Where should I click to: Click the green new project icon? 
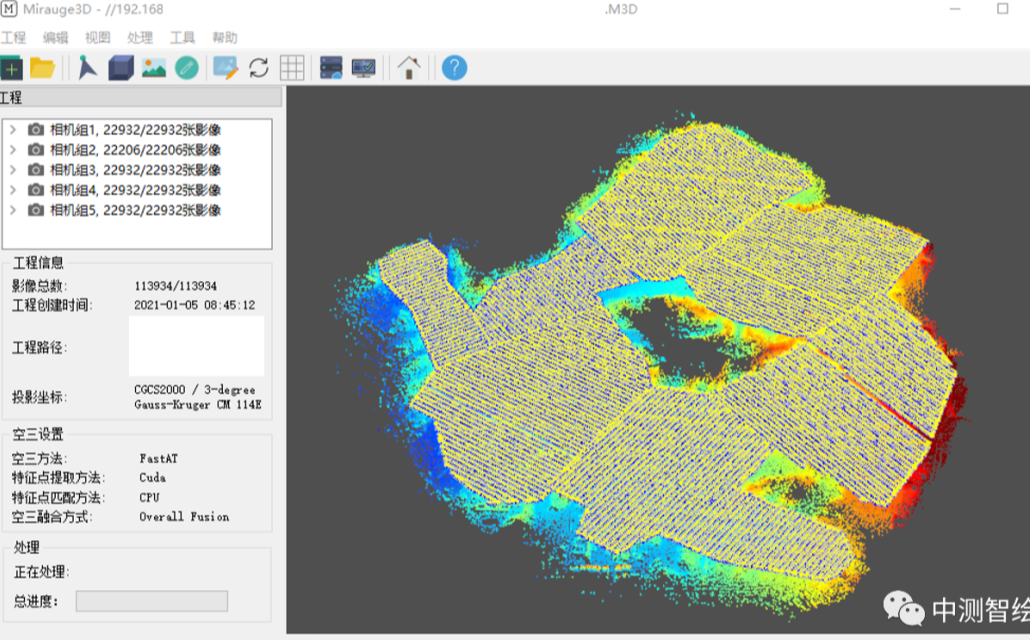click(11, 68)
